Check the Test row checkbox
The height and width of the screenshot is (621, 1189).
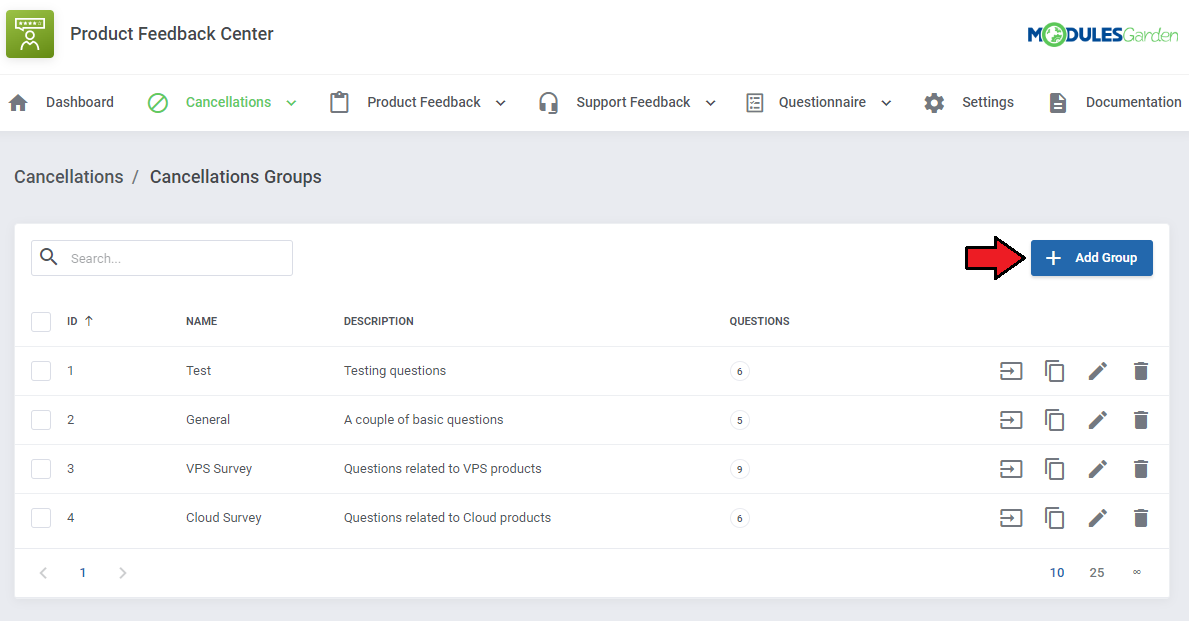pos(41,371)
